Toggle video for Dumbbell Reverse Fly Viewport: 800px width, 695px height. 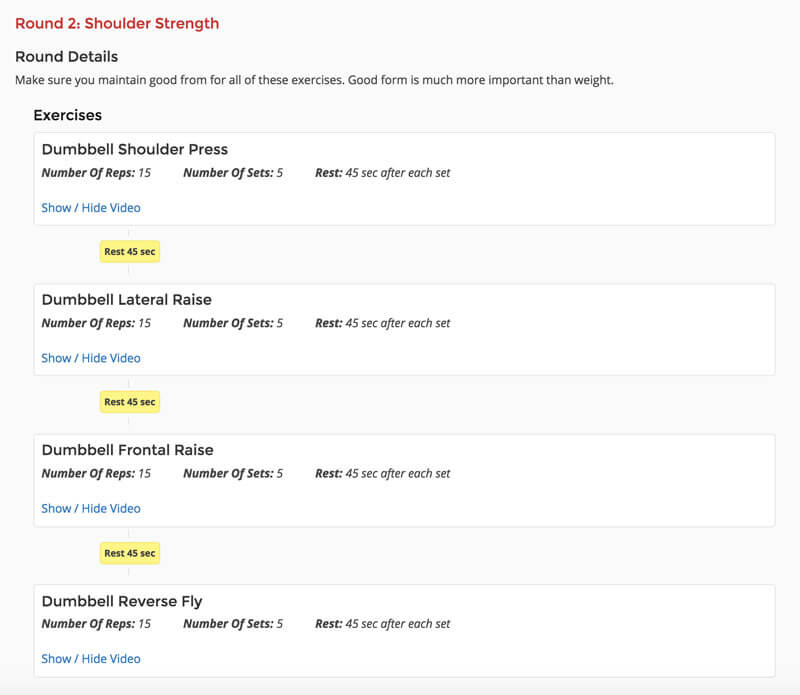pyautogui.click(x=91, y=659)
